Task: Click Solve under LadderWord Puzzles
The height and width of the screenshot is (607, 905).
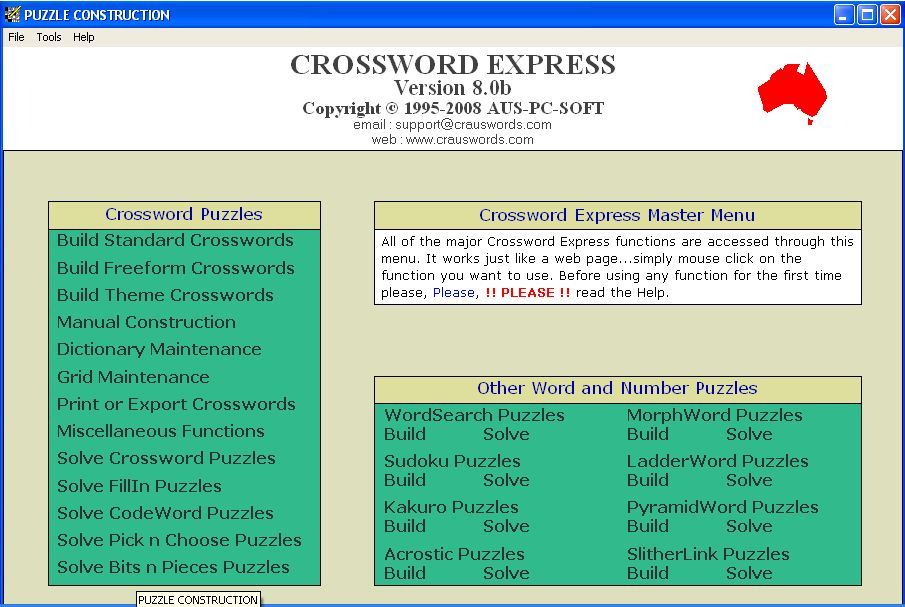Action: point(749,480)
